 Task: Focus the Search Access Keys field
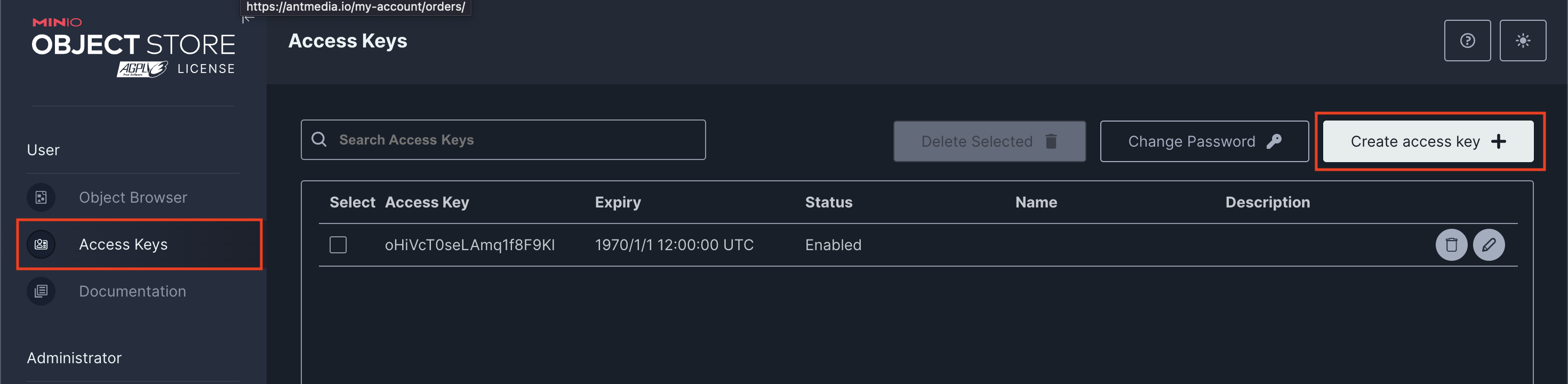pos(503,139)
